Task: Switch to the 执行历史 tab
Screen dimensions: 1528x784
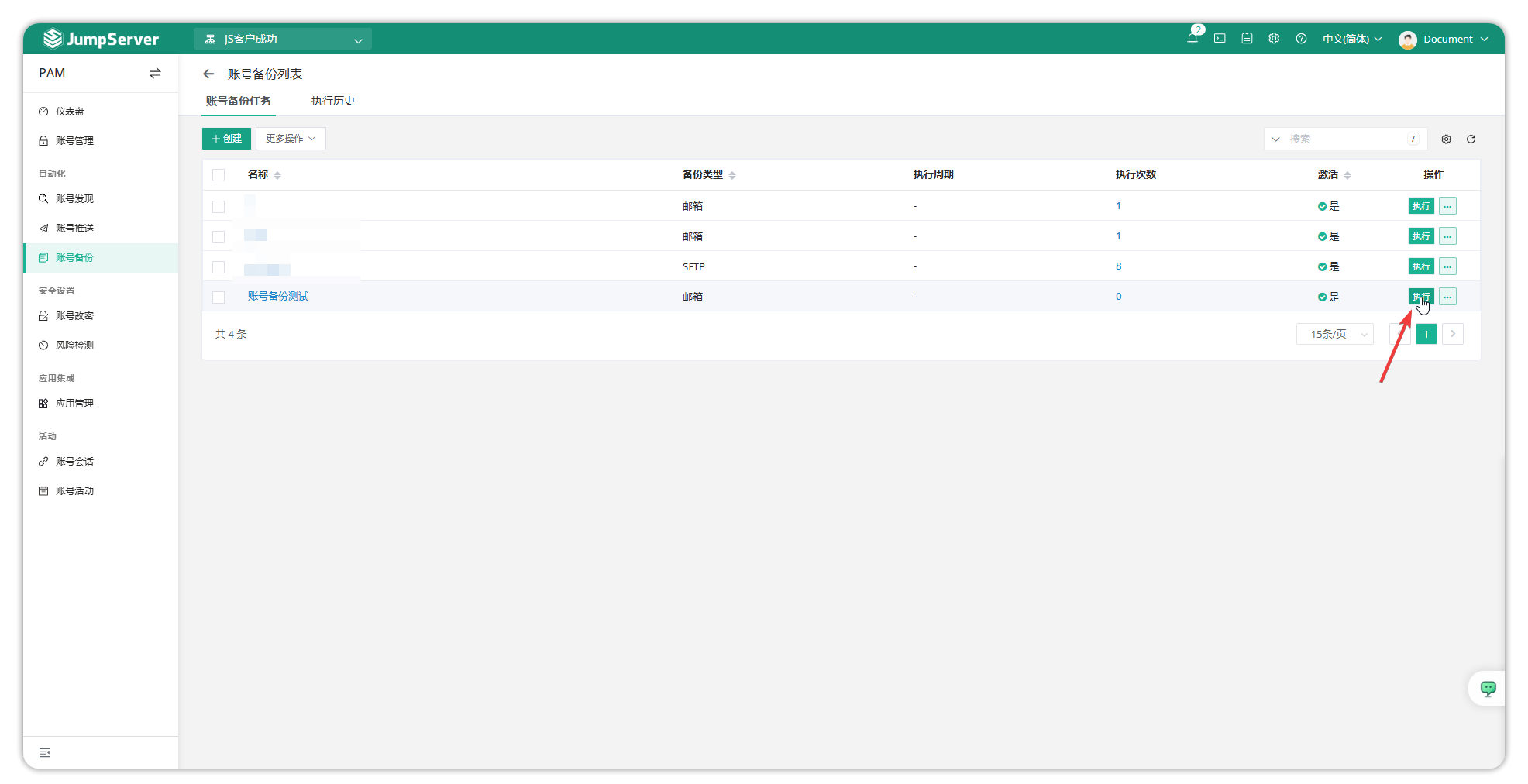Action: tap(332, 101)
